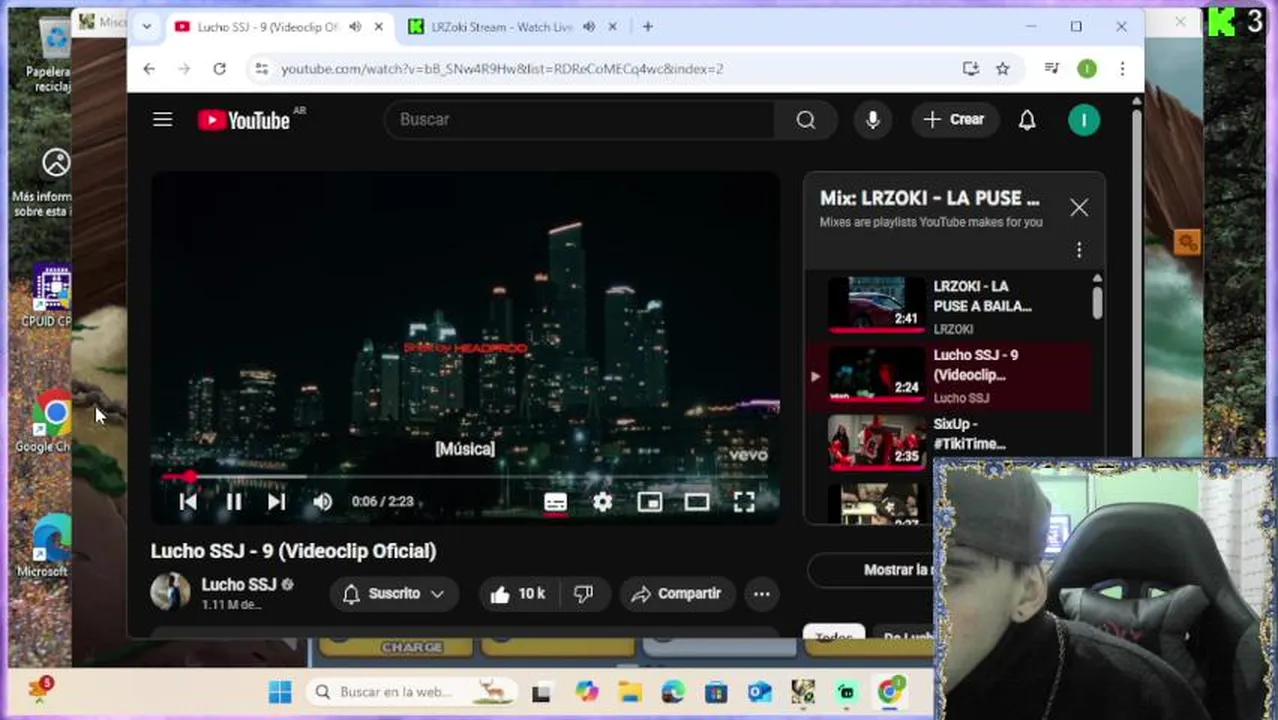This screenshot has width=1278, height=720.
Task: Open Chrome tab search dropdown
Action: [x=147, y=27]
